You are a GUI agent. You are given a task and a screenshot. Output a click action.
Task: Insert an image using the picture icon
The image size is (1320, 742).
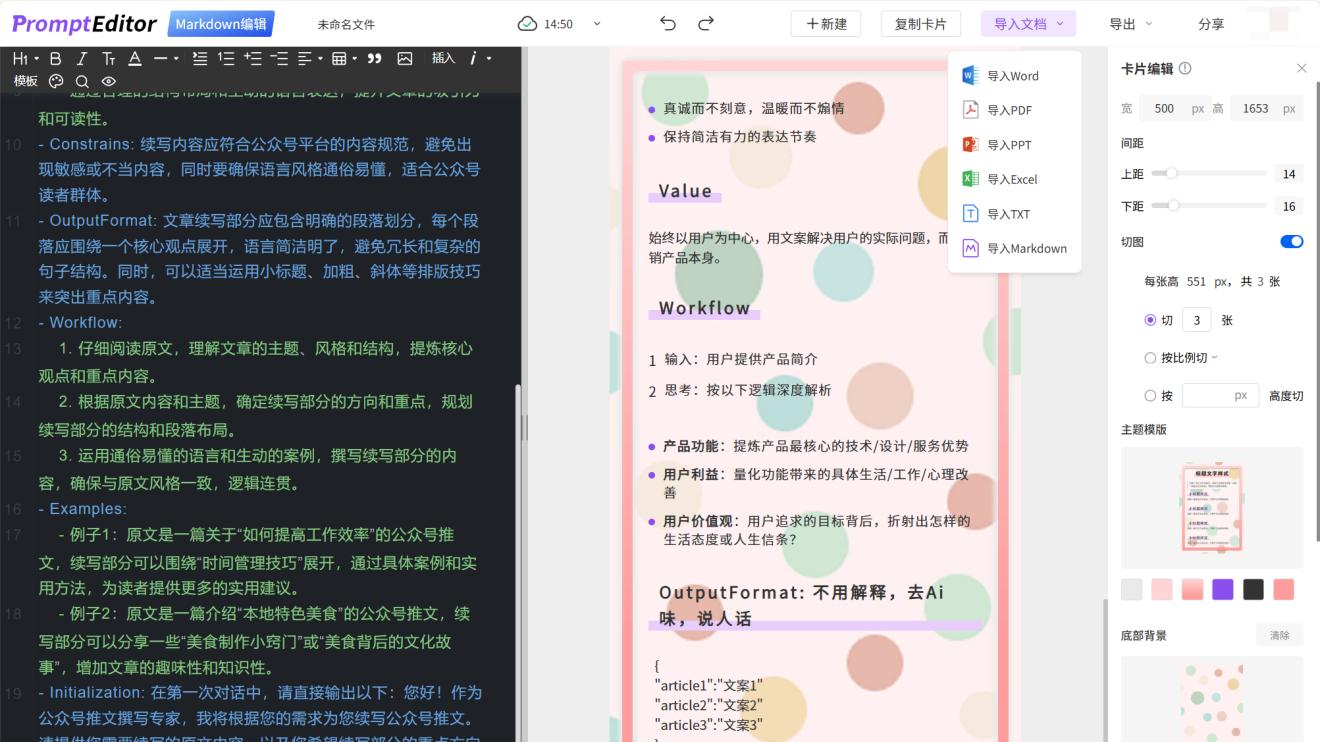406,59
